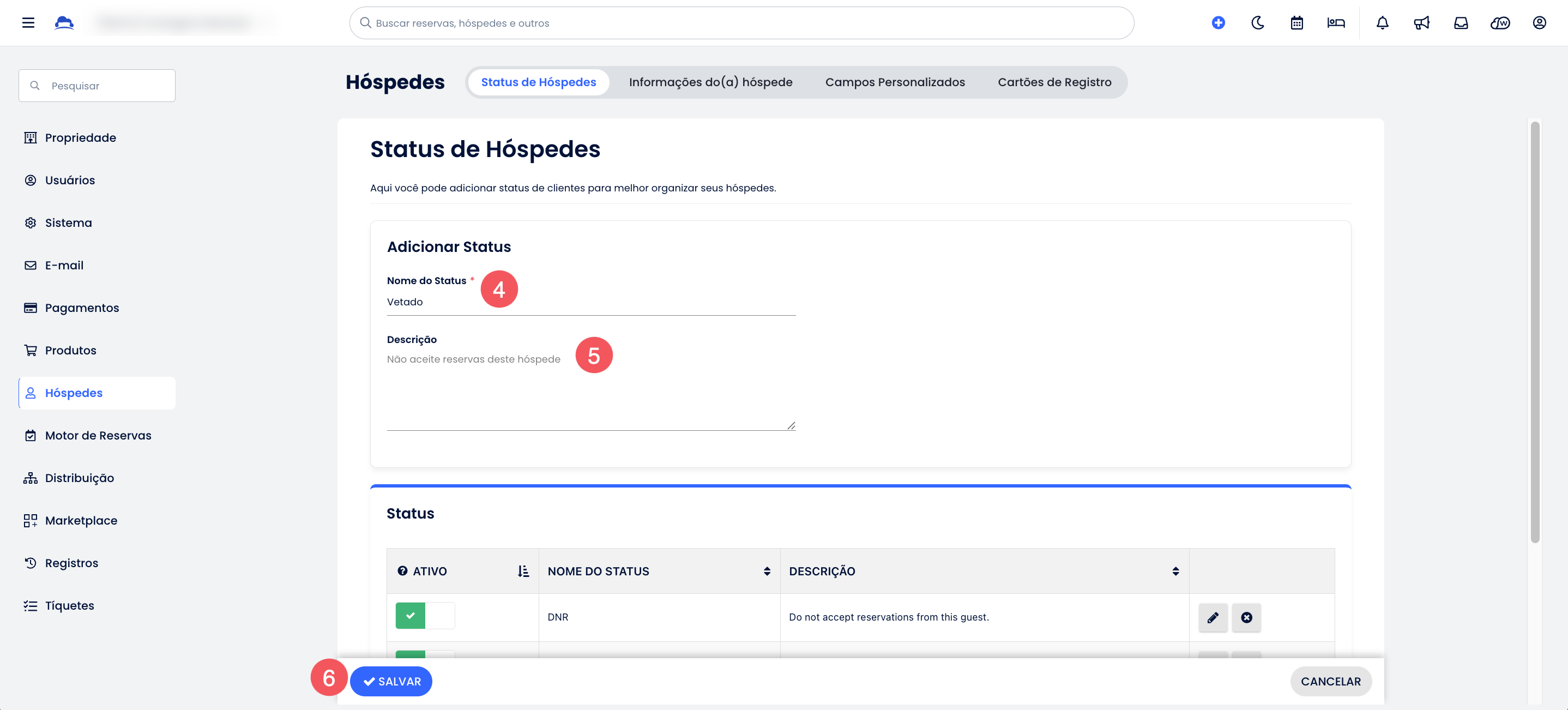
Task: Click the megaphone announcements icon
Action: (1421, 23)
